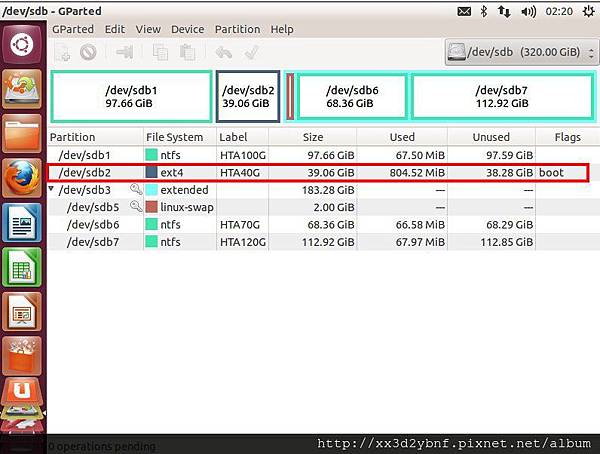
Task: Select the /dev/sdb7 row in partition list
Action: (x=323, y=242)
